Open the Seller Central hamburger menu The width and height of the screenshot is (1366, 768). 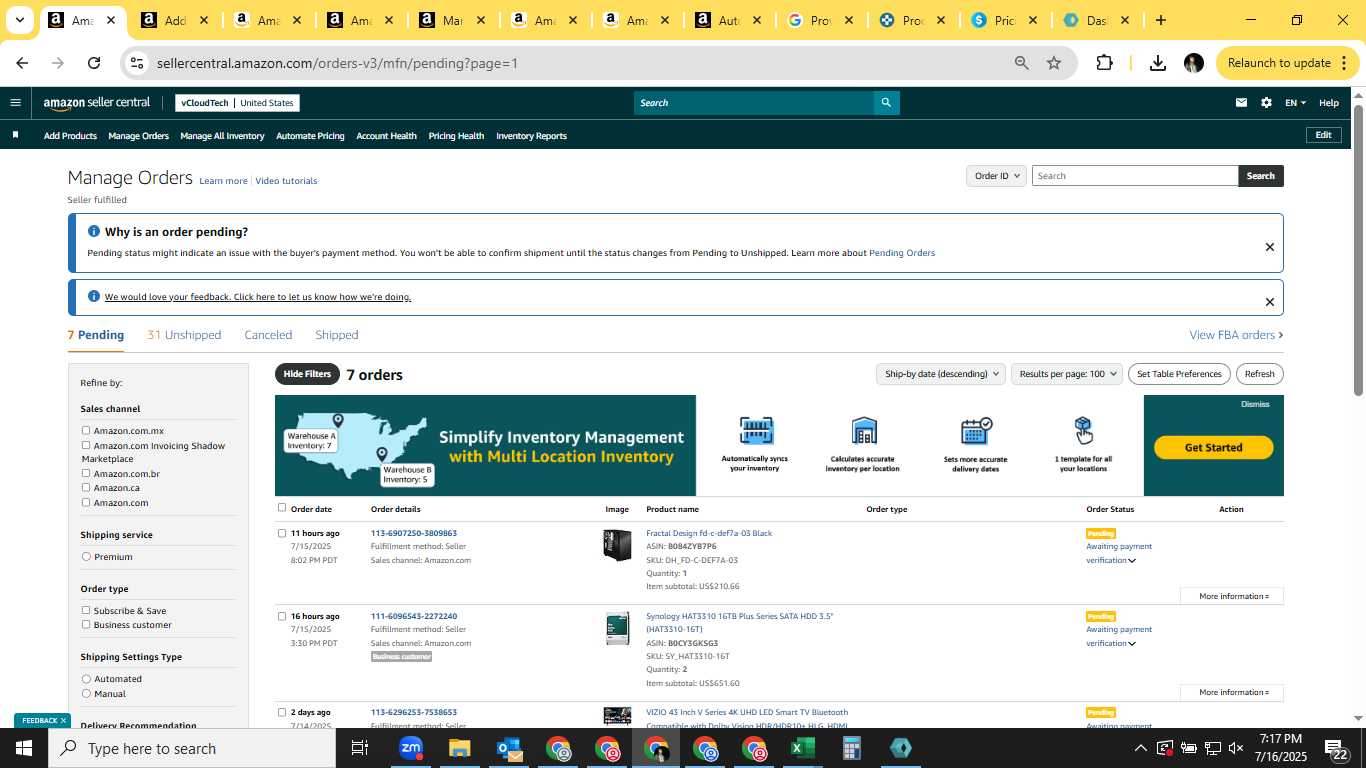[15, 102]
